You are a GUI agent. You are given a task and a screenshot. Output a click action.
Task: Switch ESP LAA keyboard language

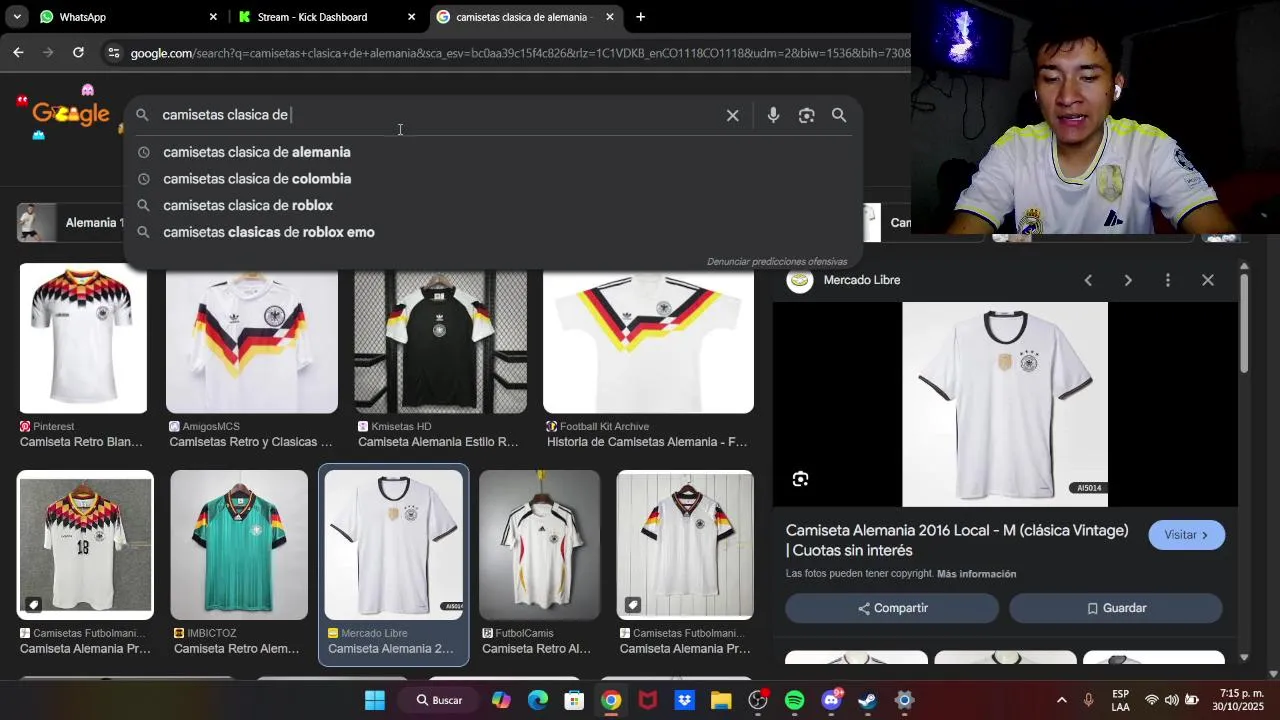pos(1120,700)
